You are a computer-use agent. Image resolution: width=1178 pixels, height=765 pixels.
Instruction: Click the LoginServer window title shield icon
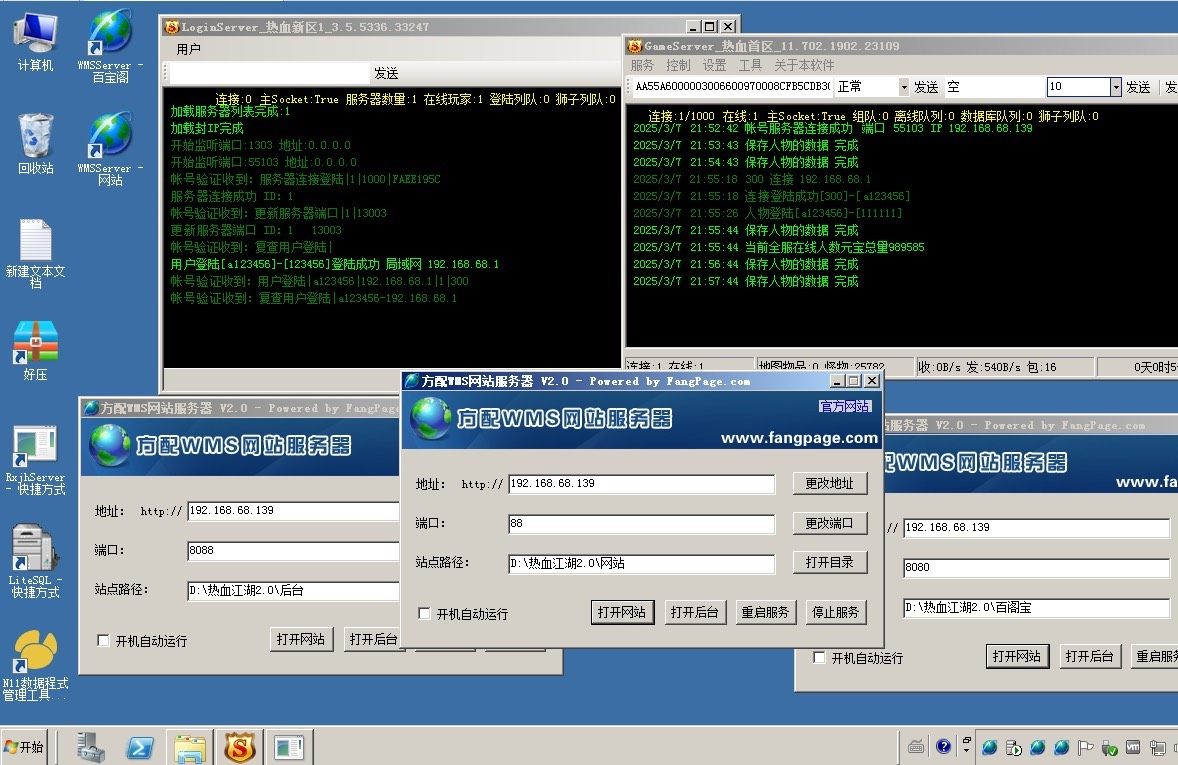172,27
